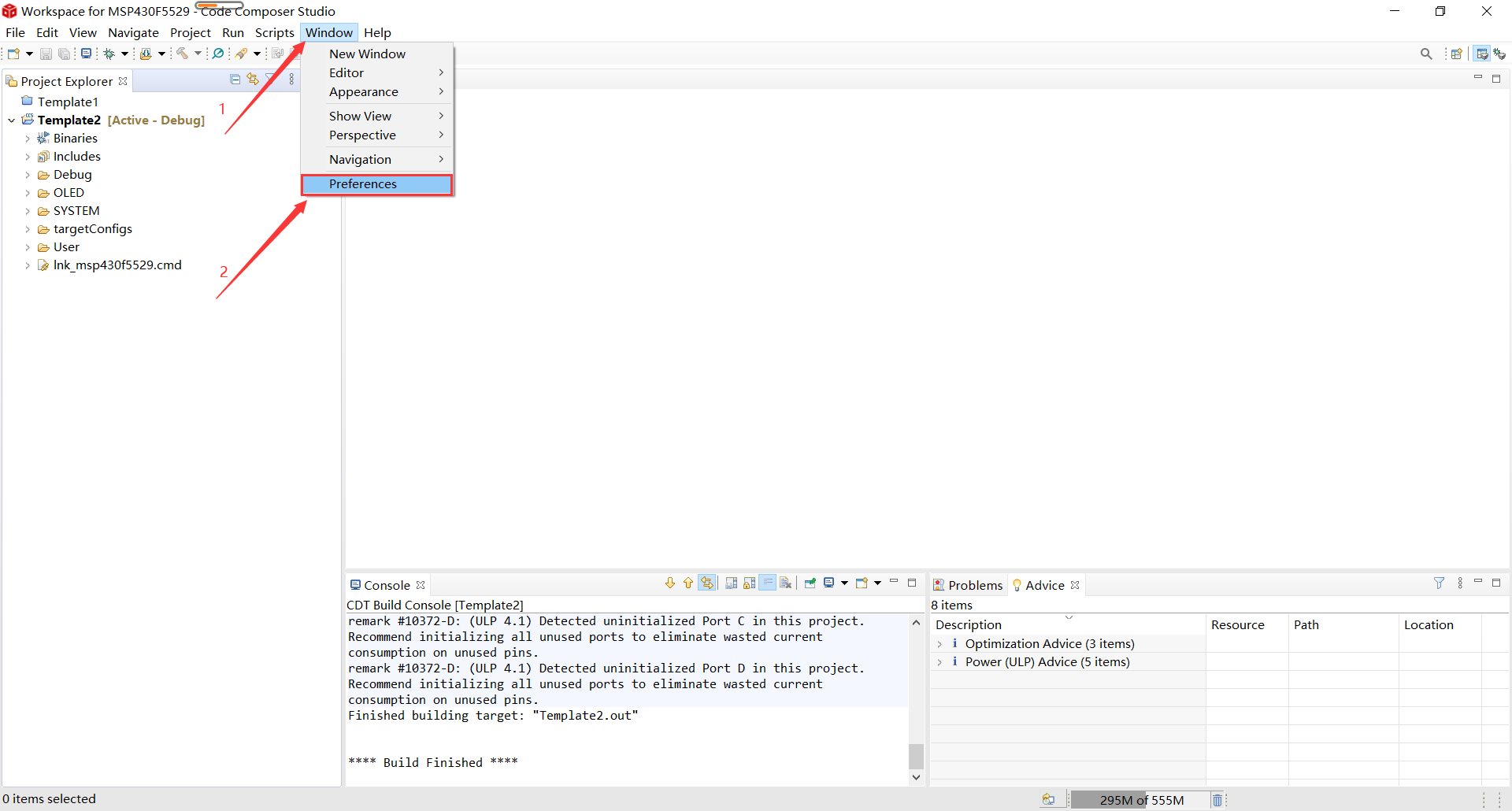Screen dimensions: 1512x811
Task: Click the Save toolbar icon
Action: tap(46, 54)
